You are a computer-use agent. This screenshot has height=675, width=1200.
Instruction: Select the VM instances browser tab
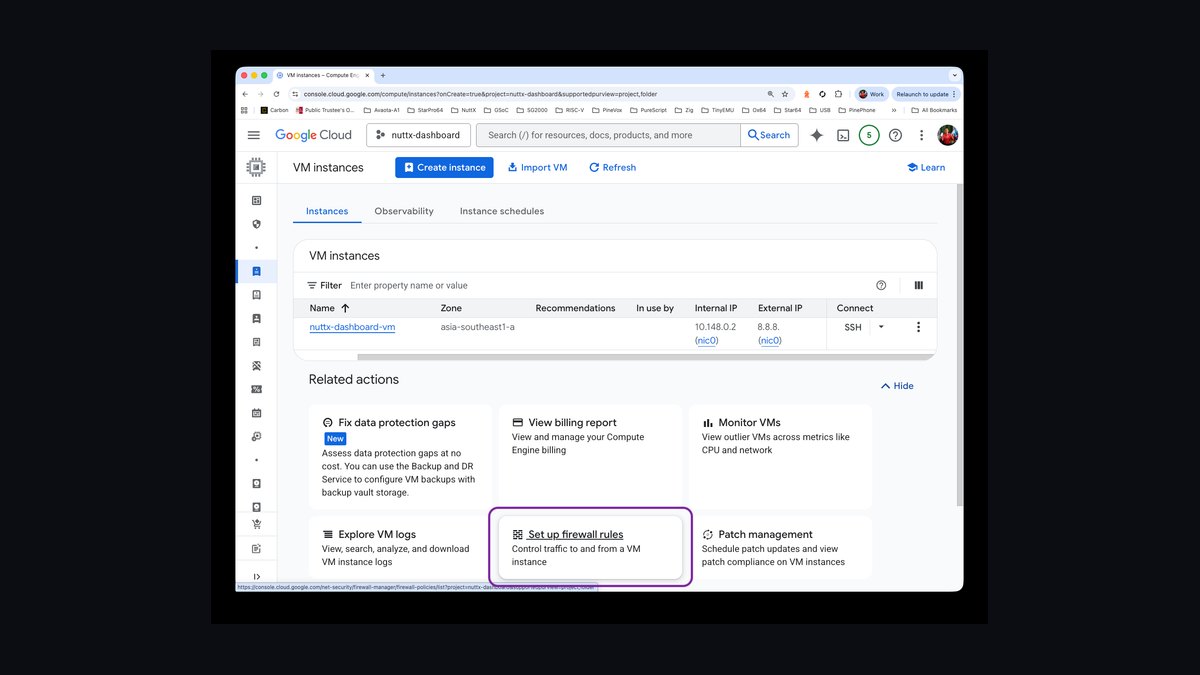[x=323, y=75]
